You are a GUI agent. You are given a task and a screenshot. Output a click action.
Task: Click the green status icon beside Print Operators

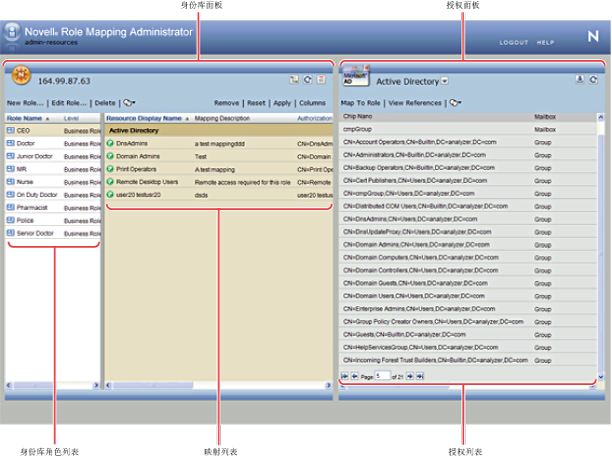click(110, 169)
